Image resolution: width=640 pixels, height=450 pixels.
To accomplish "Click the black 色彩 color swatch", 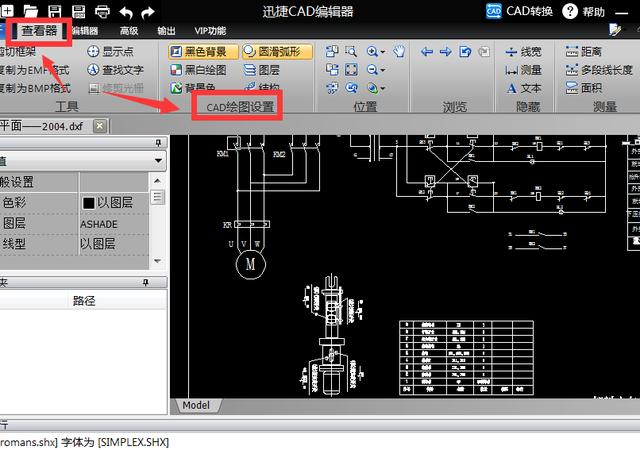I will 89,203.
